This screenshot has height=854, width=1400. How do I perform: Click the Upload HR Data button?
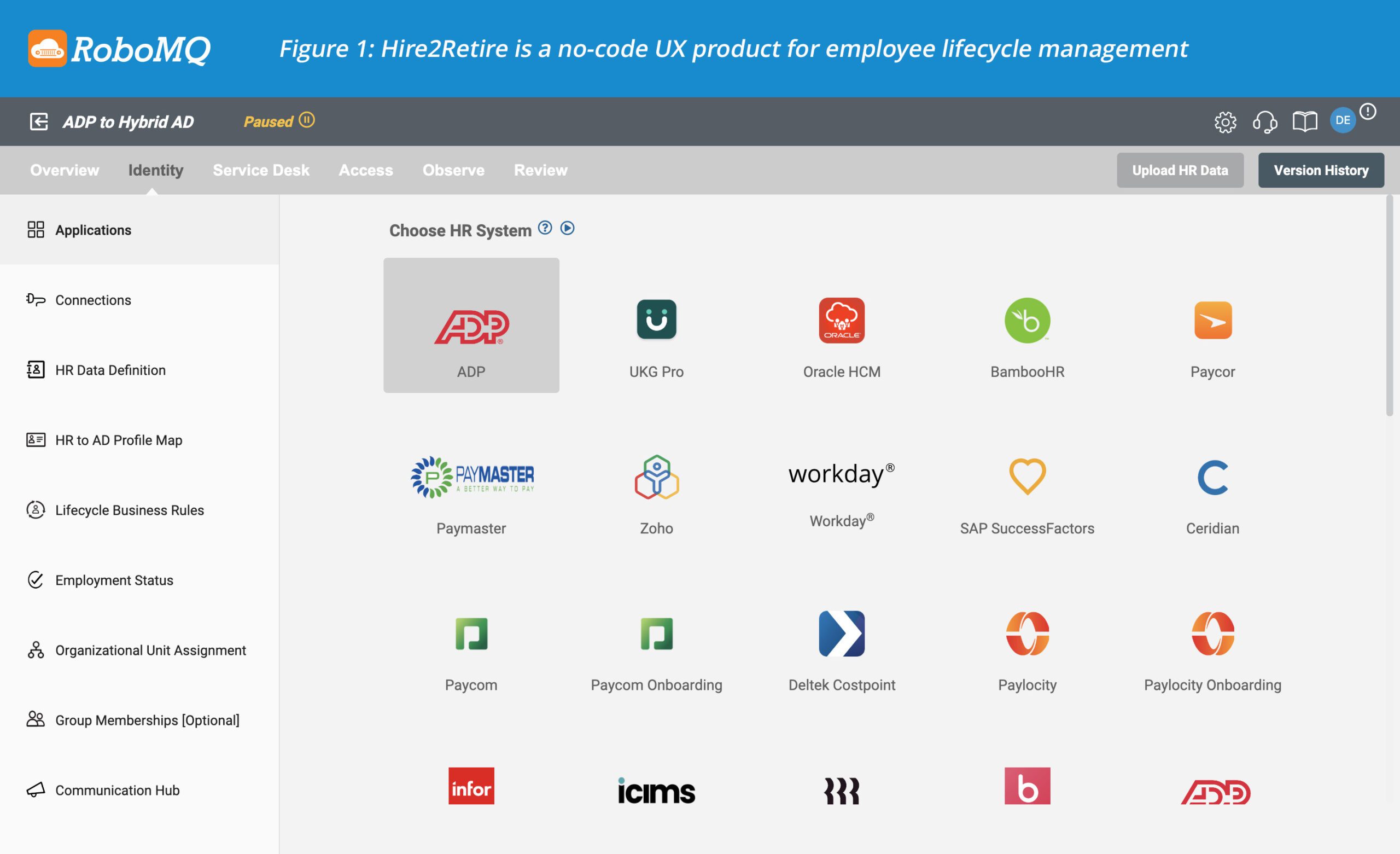coord(1180,170)
